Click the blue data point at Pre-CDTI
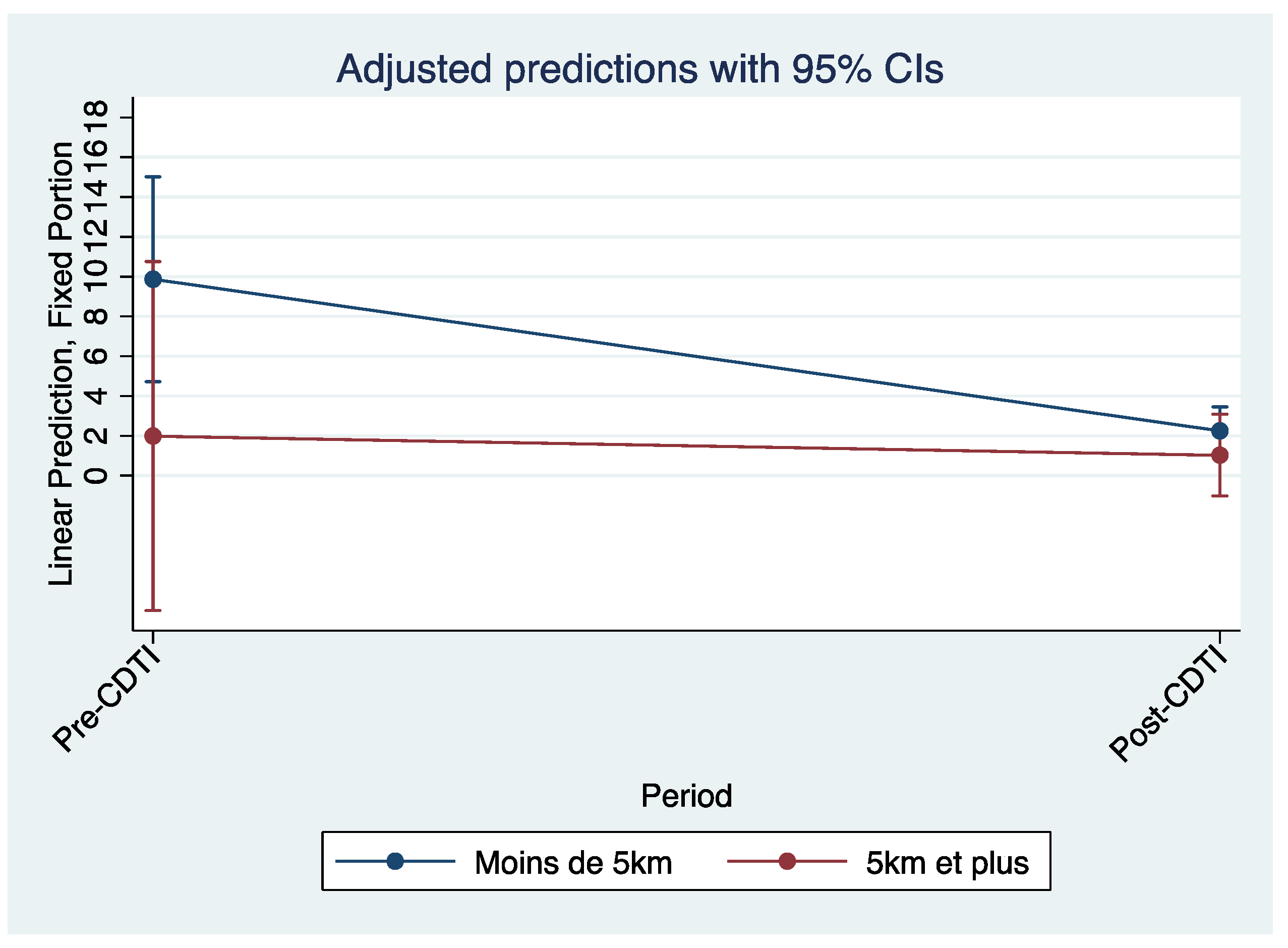The width and height of the screenshot is (1288, 948). pos(153,280)
